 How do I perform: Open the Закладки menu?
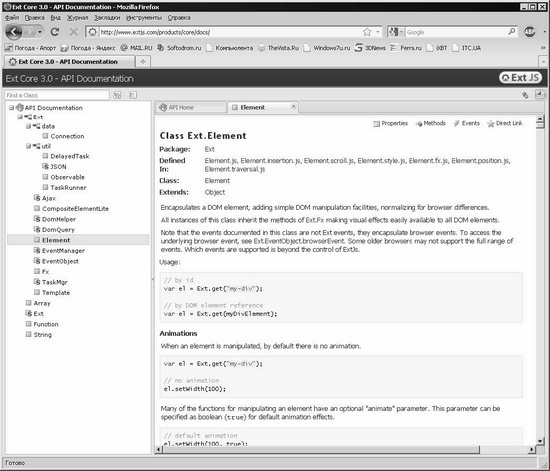(x=107, y=18)
